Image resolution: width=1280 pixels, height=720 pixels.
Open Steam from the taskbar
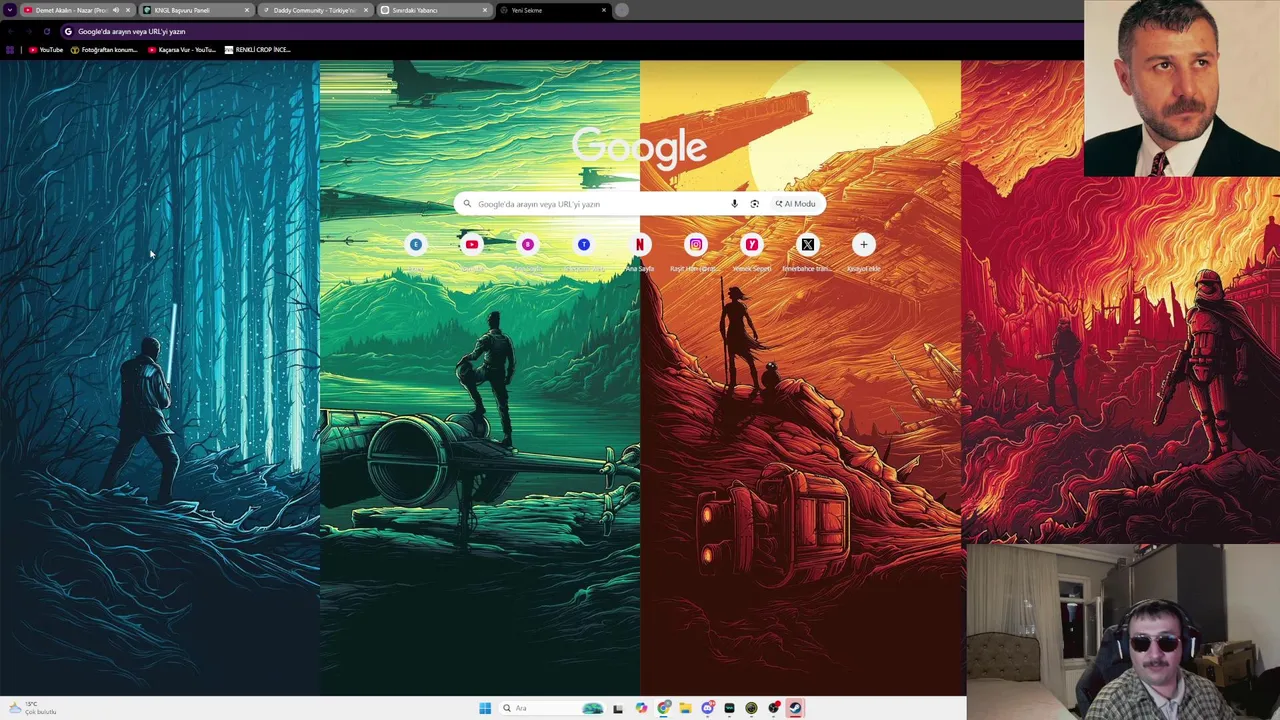(795, 708)
